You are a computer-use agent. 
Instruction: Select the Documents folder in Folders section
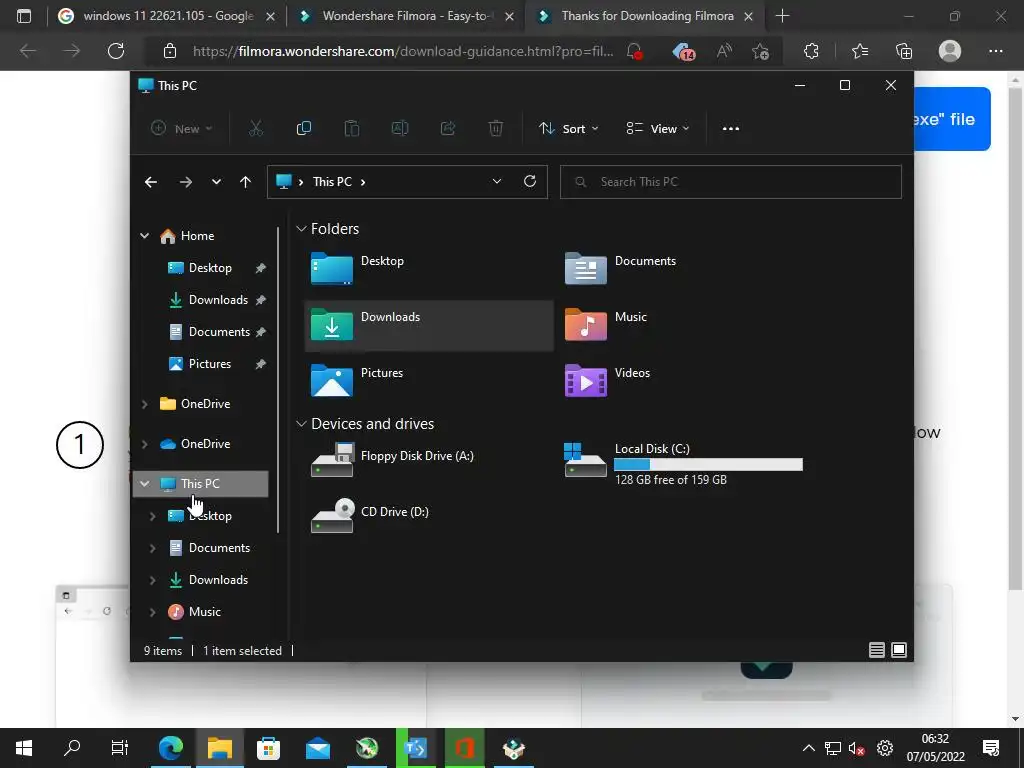click(682, 269)
